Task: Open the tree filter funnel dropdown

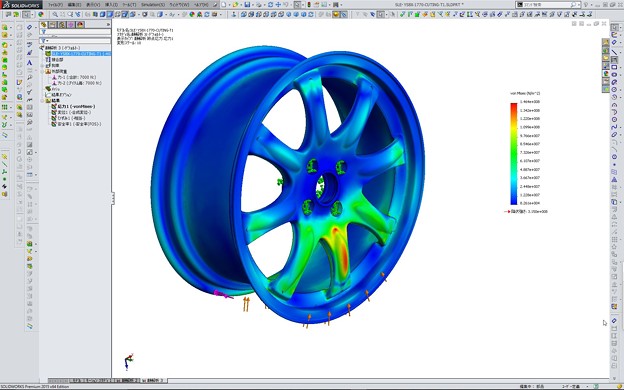Action: (x=44, y=41)
